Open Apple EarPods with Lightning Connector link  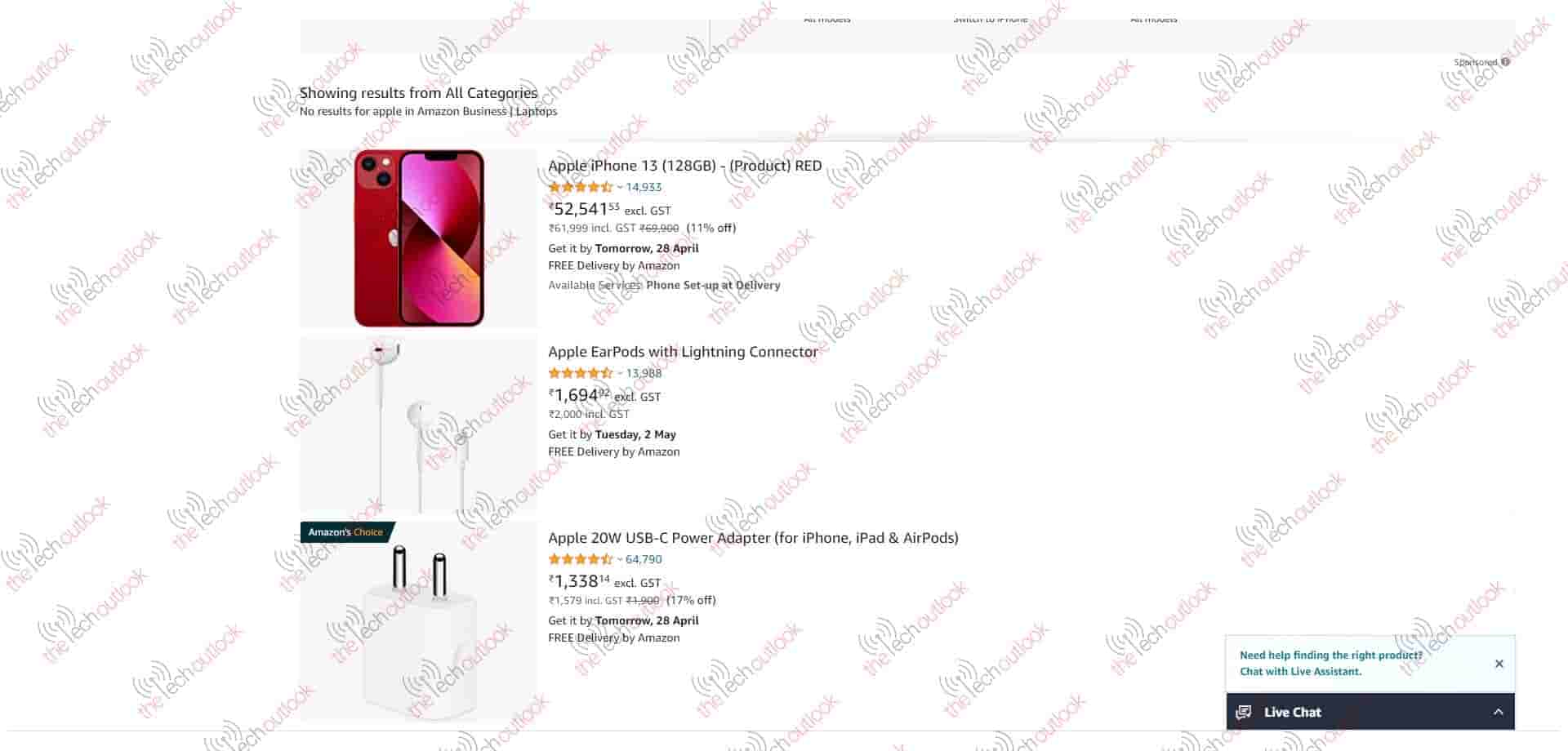click(x=683, y=352)
